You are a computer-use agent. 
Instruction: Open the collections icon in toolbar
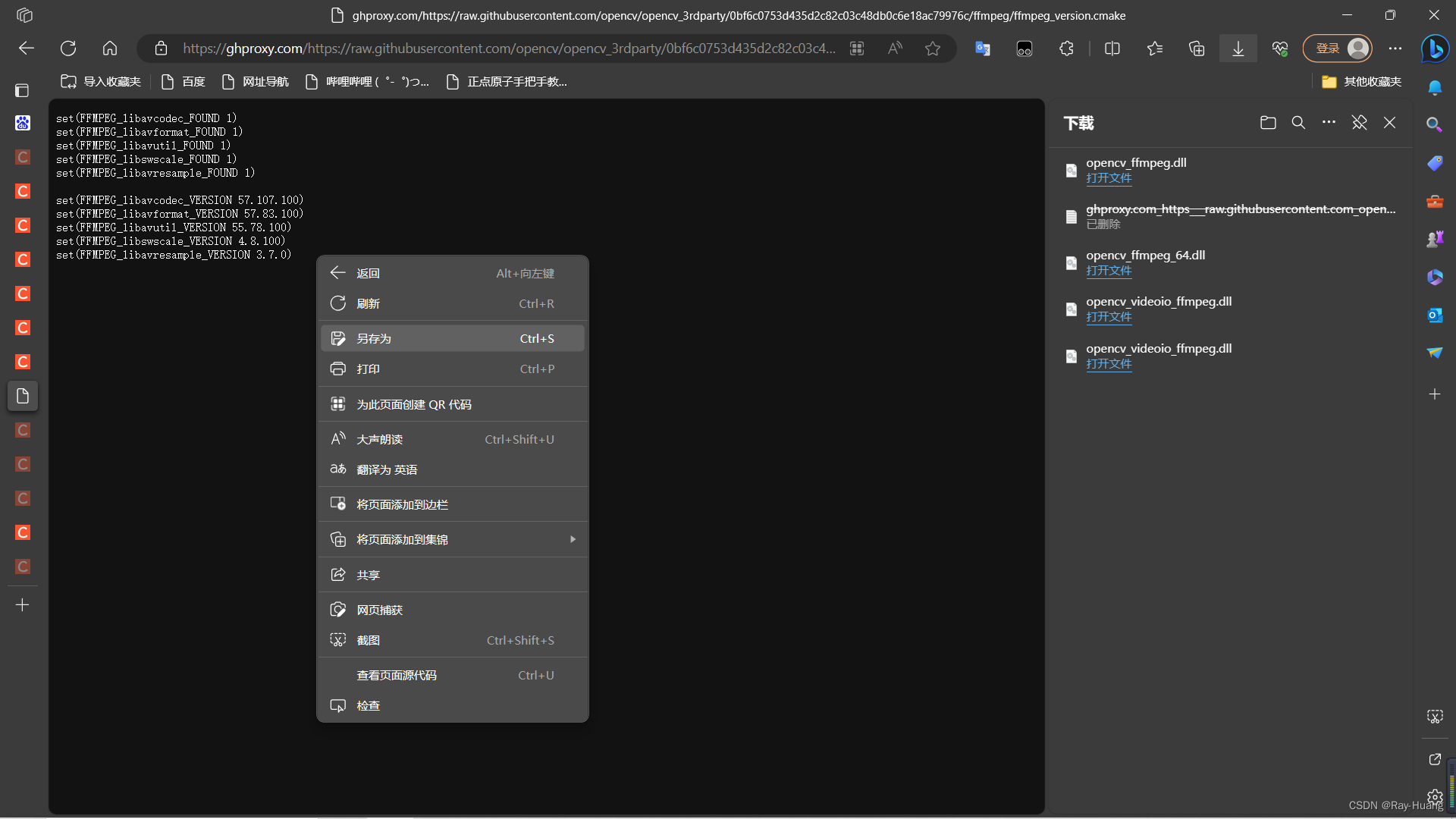(1197, 49)
